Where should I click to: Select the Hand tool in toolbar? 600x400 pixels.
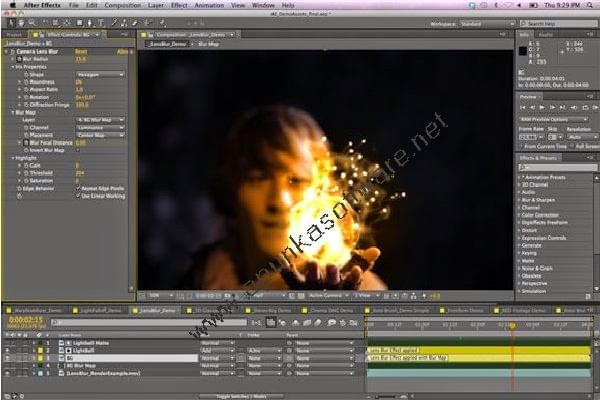click(x=21, y=23)
